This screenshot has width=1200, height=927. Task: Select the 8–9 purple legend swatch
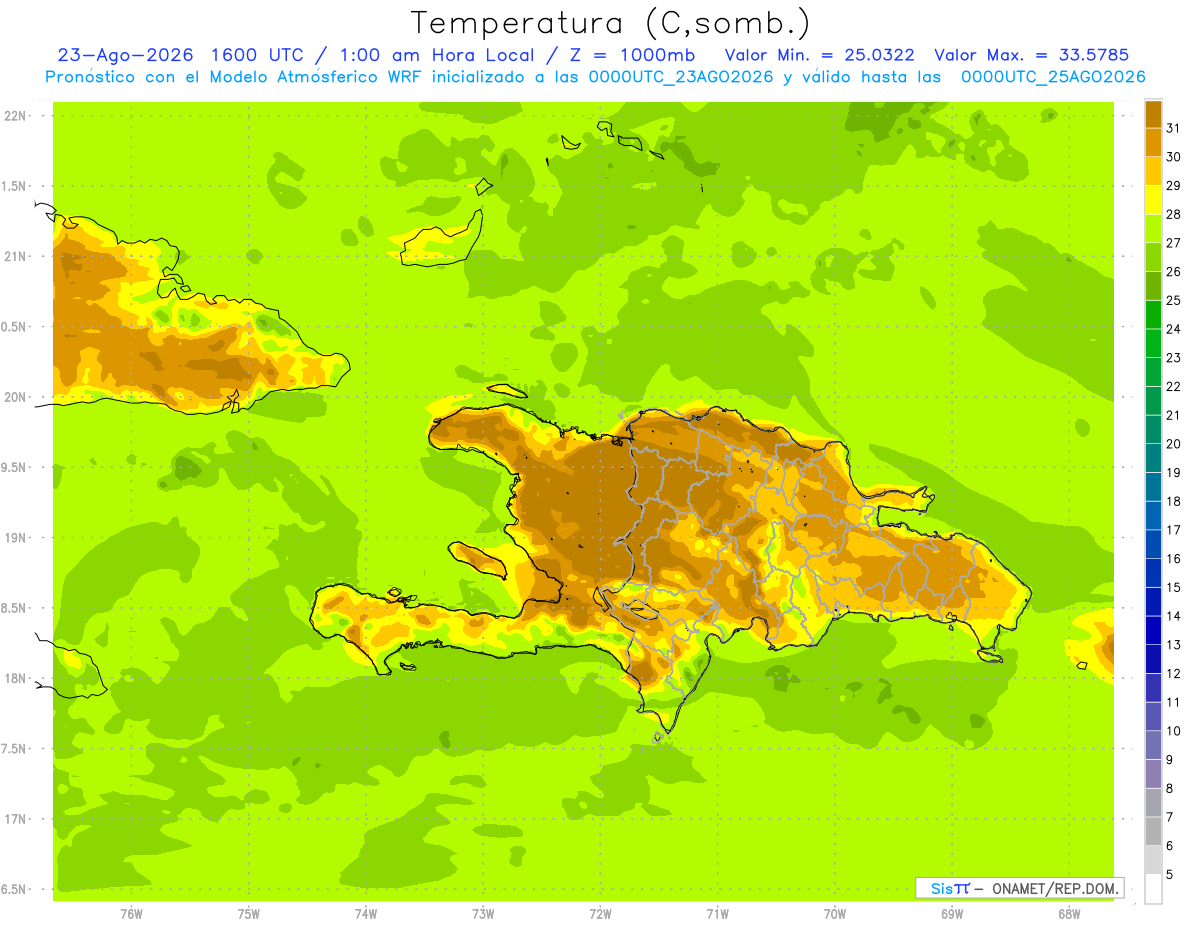(x=1153, y=774)
